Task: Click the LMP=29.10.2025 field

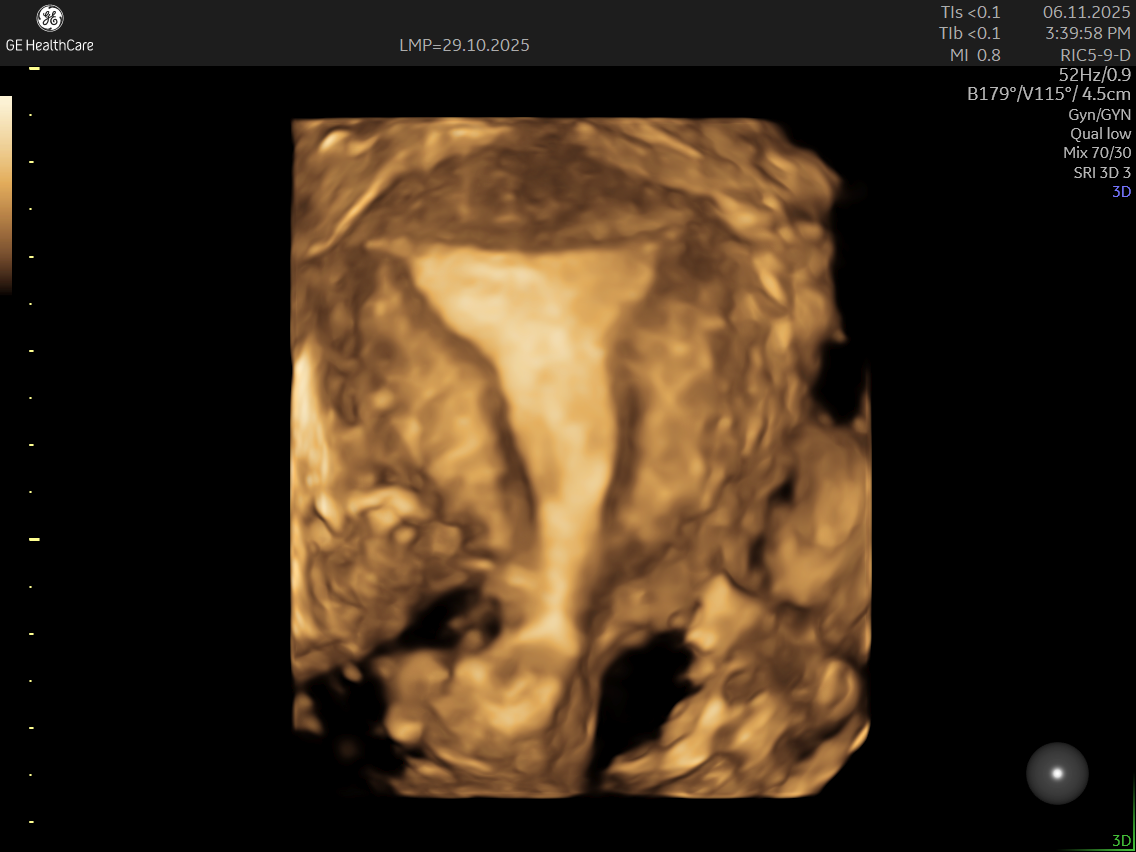Action: (464, 45)
